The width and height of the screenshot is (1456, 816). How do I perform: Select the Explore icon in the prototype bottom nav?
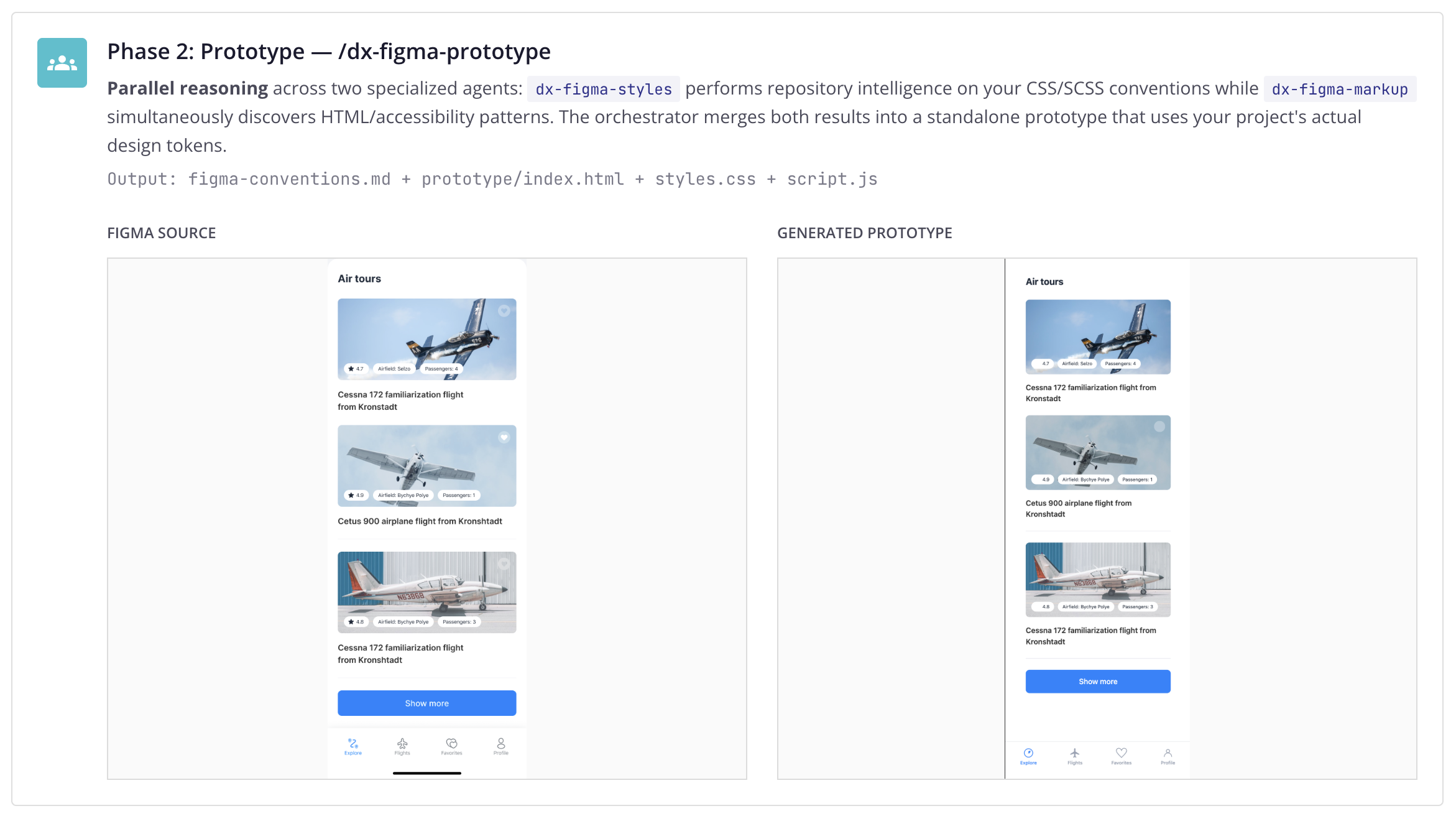coord(1029,753)
